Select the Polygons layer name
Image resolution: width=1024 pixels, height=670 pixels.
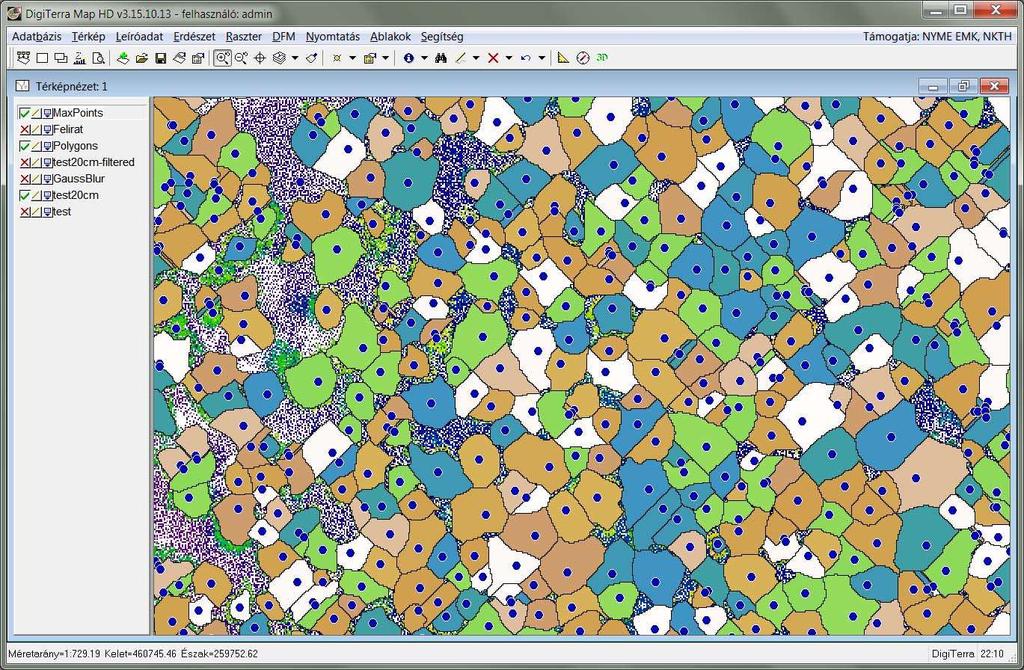[x=75, y=146]
